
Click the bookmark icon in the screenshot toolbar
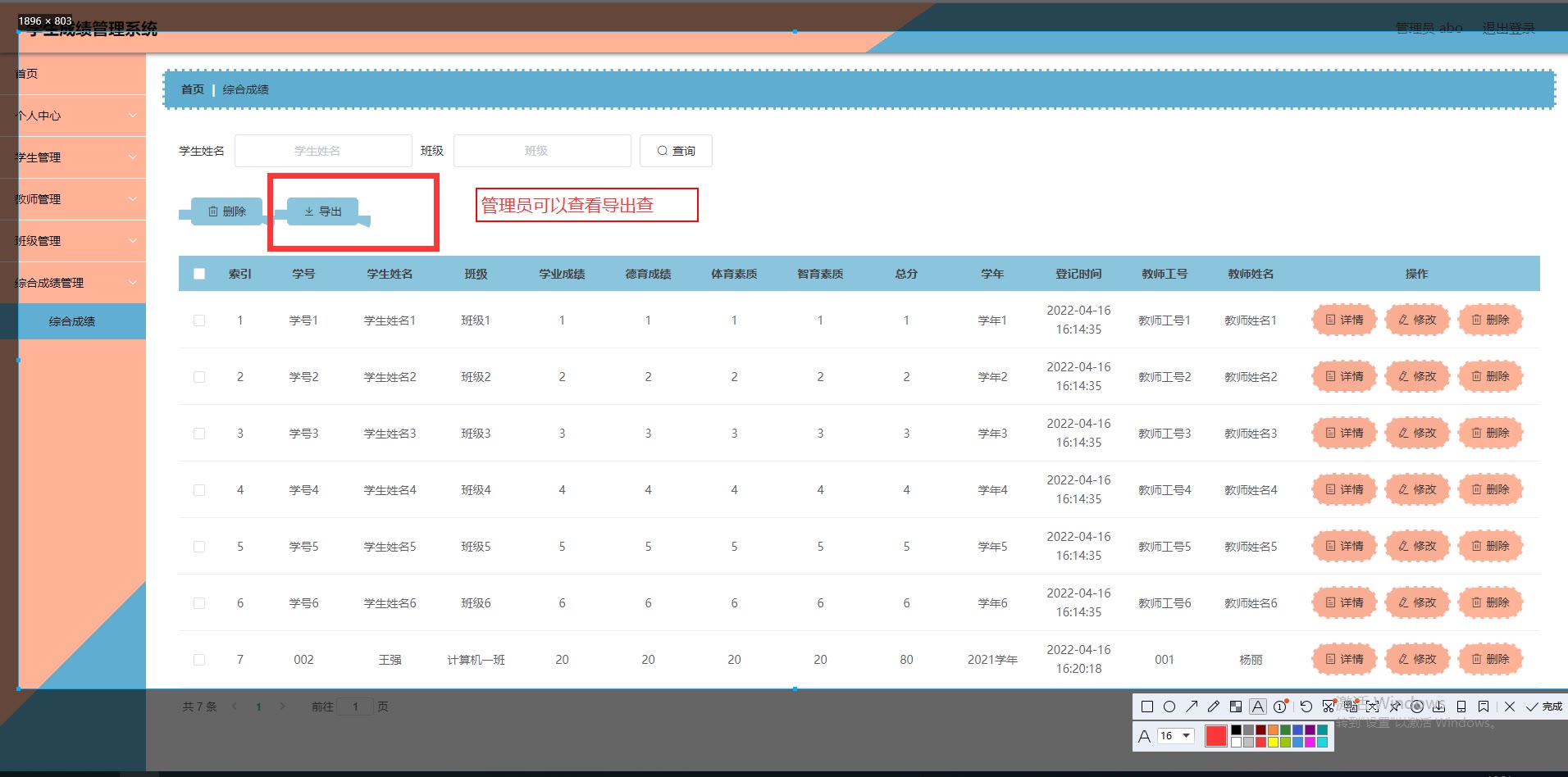1484,707
